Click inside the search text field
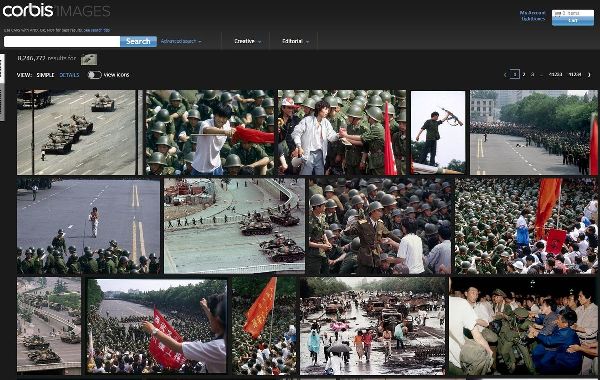Viewport: 600px width, 380px height. click(x=62, y=41)
